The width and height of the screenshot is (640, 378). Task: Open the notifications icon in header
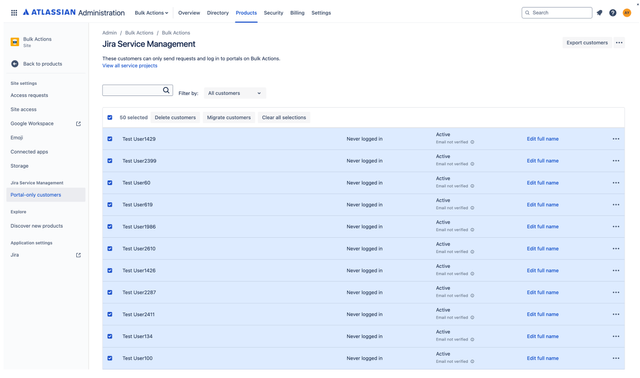599,13
